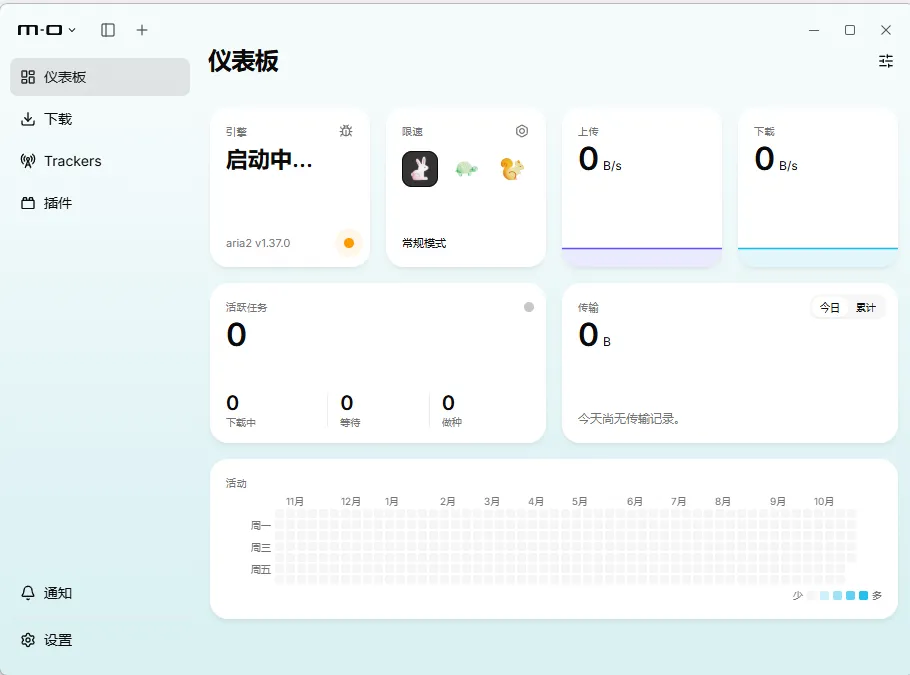Open 插件 page in sidebar
This screenshot has width=910, height=675.
[x=100, y=203]
